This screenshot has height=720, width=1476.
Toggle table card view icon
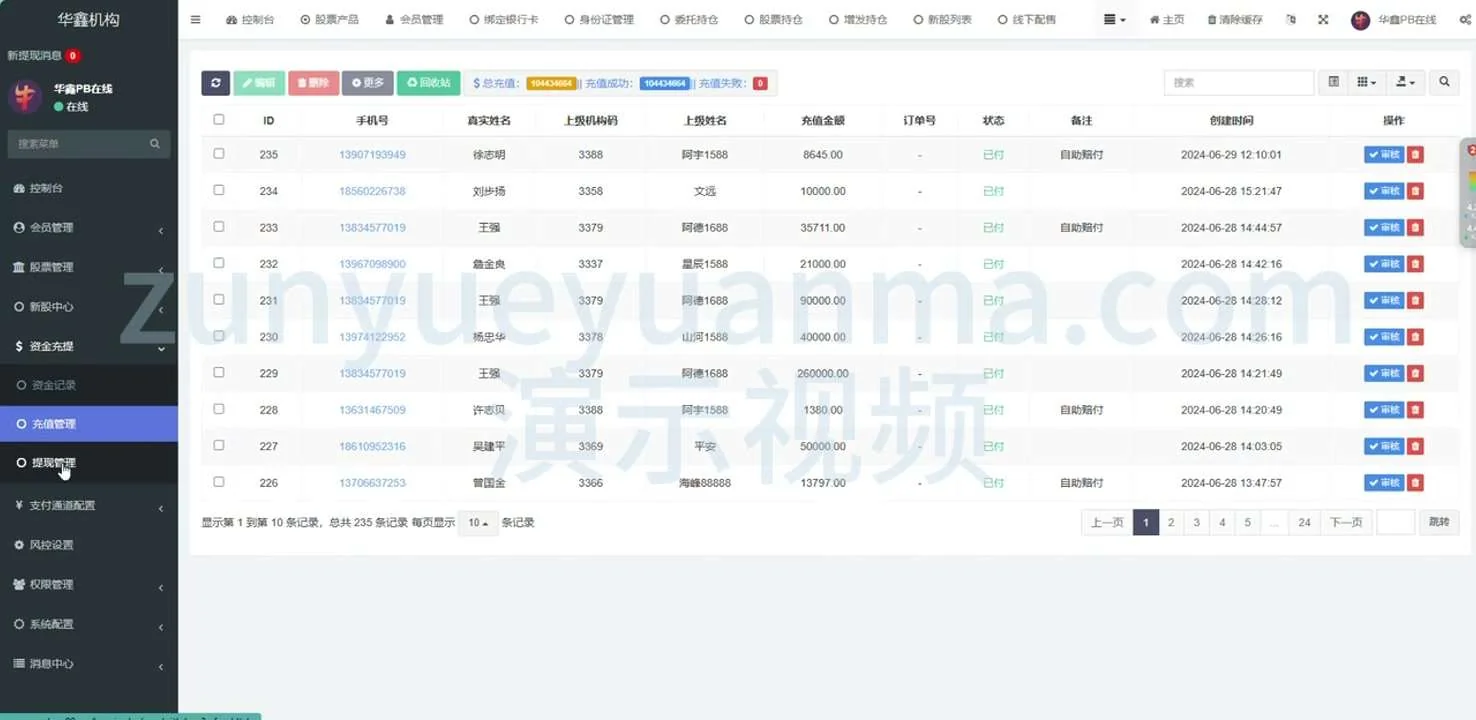coord(1333,83)
